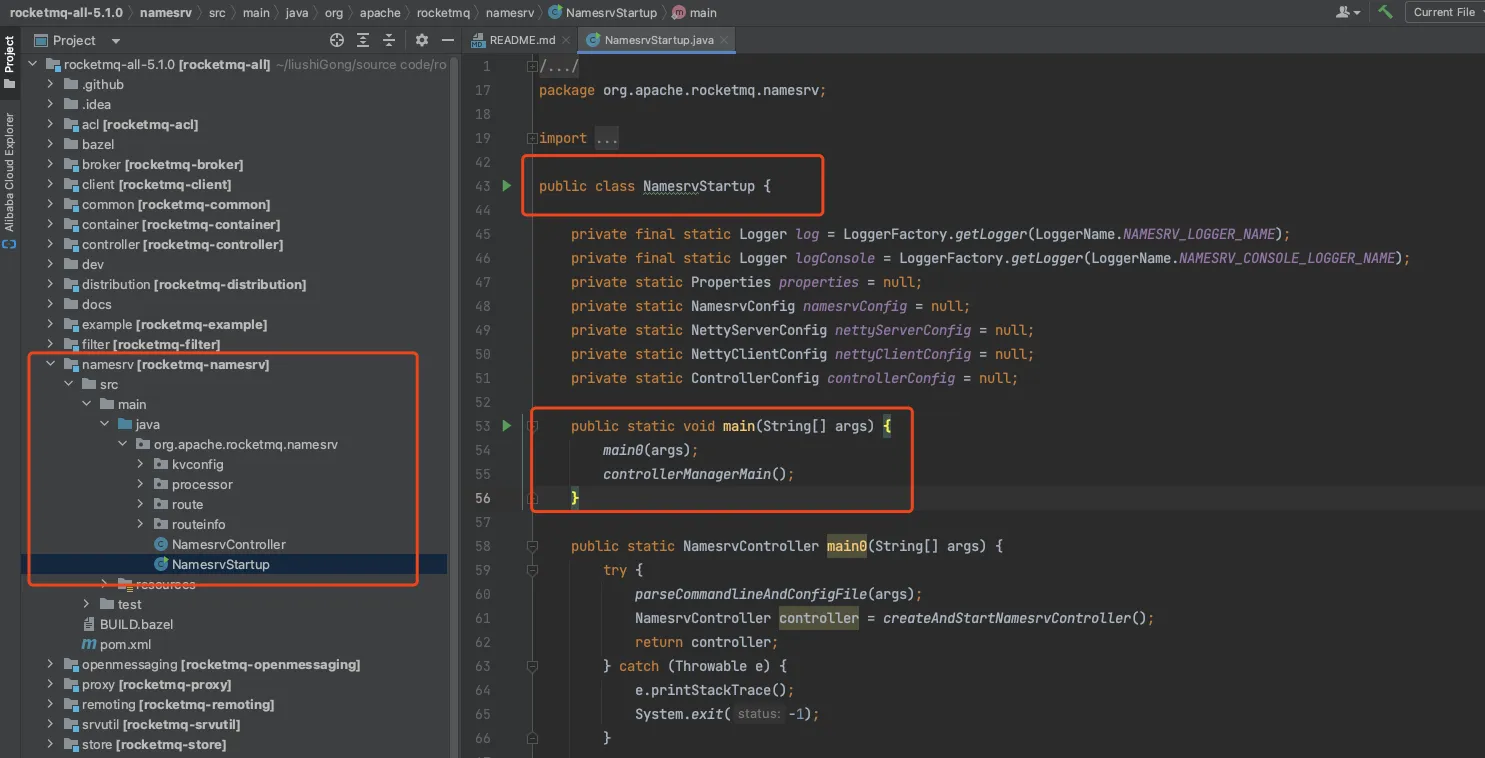Toggle code fold marker at main method line 53

pyautogui.click(x=532, y=426)
